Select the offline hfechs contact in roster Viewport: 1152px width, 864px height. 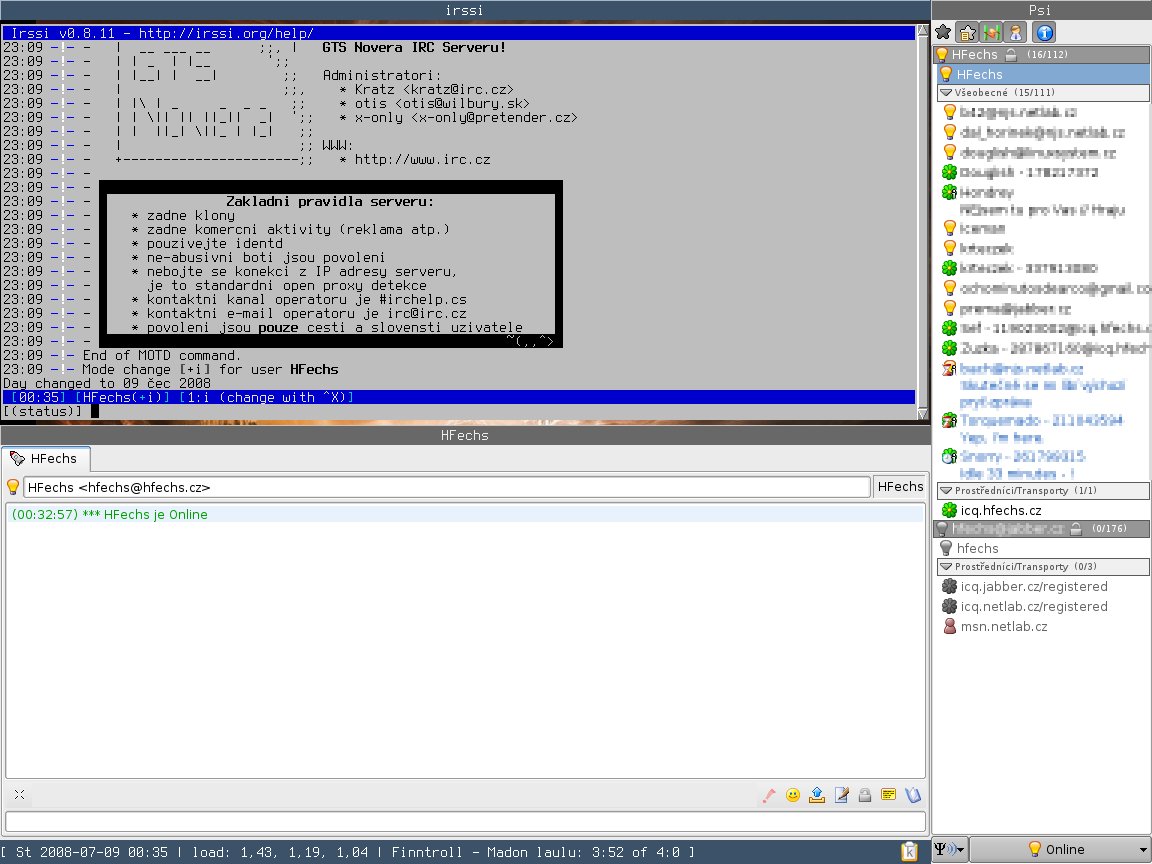(1043, 548)
